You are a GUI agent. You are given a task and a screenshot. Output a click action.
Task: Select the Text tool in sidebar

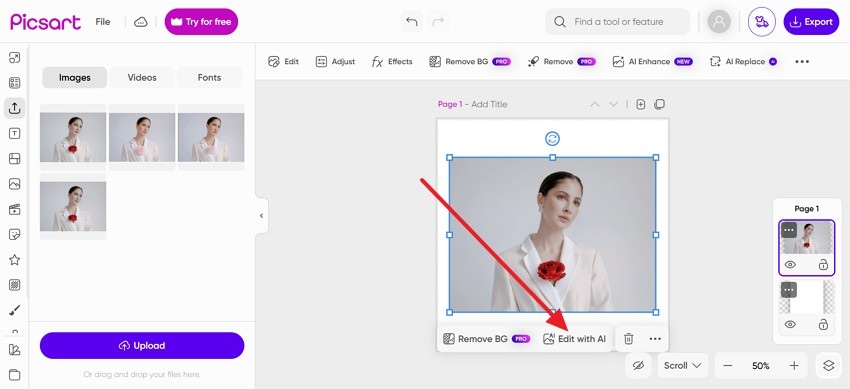click(x=15, y=134)
